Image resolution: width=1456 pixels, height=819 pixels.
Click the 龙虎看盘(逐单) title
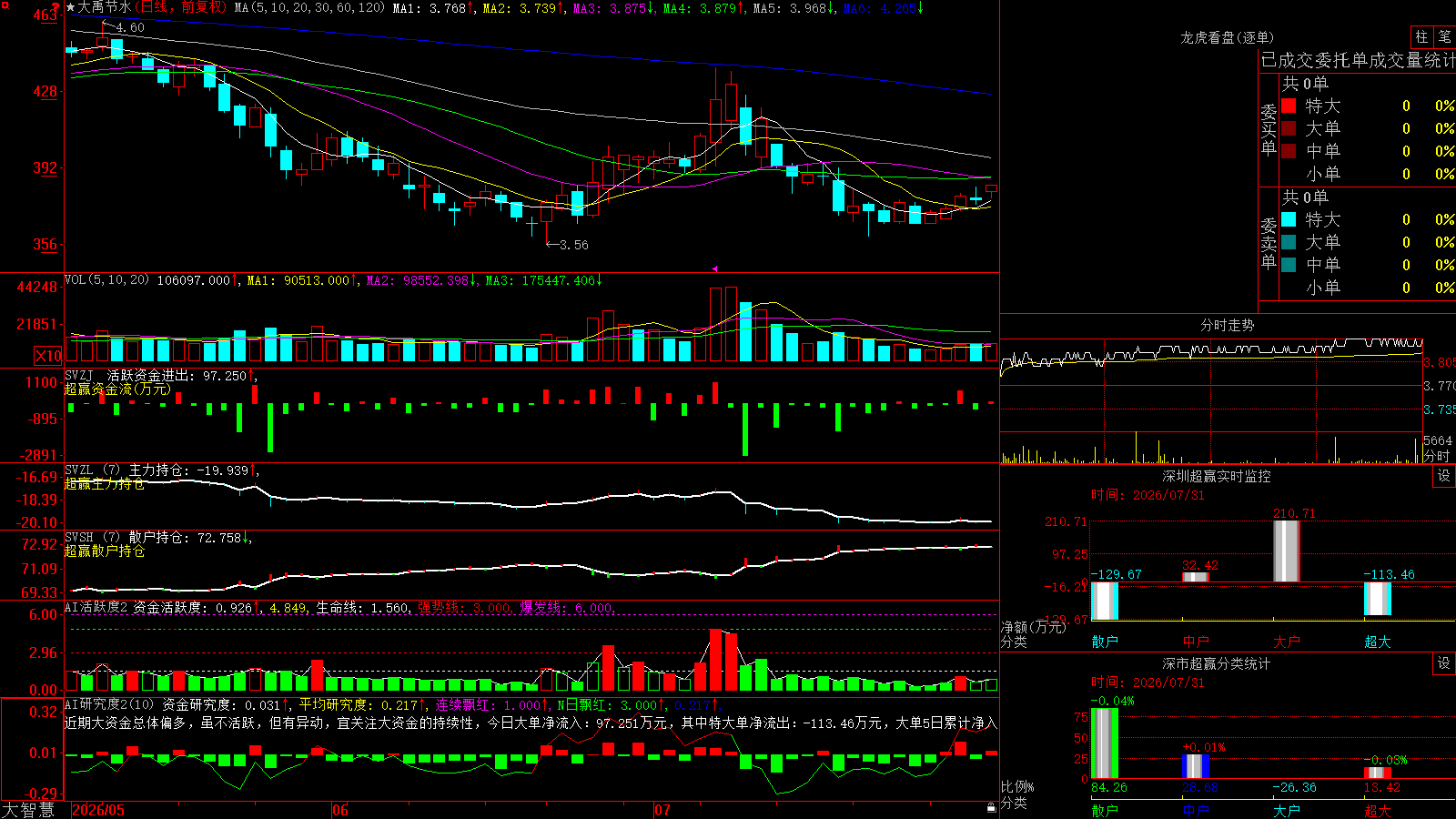point(1227,37)
